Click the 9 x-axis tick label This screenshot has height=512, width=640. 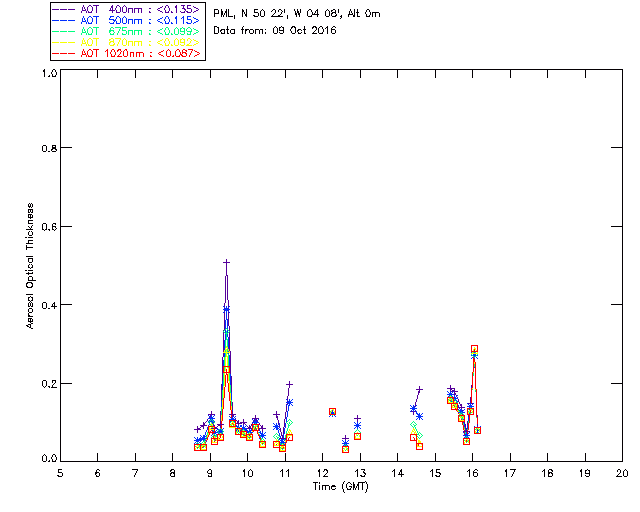point(210,473)
